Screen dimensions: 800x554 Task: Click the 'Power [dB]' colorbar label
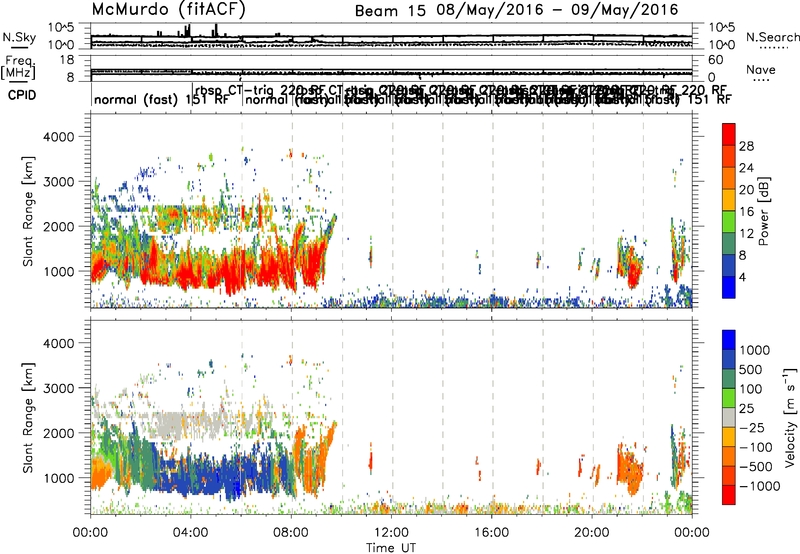pos(763,211)
